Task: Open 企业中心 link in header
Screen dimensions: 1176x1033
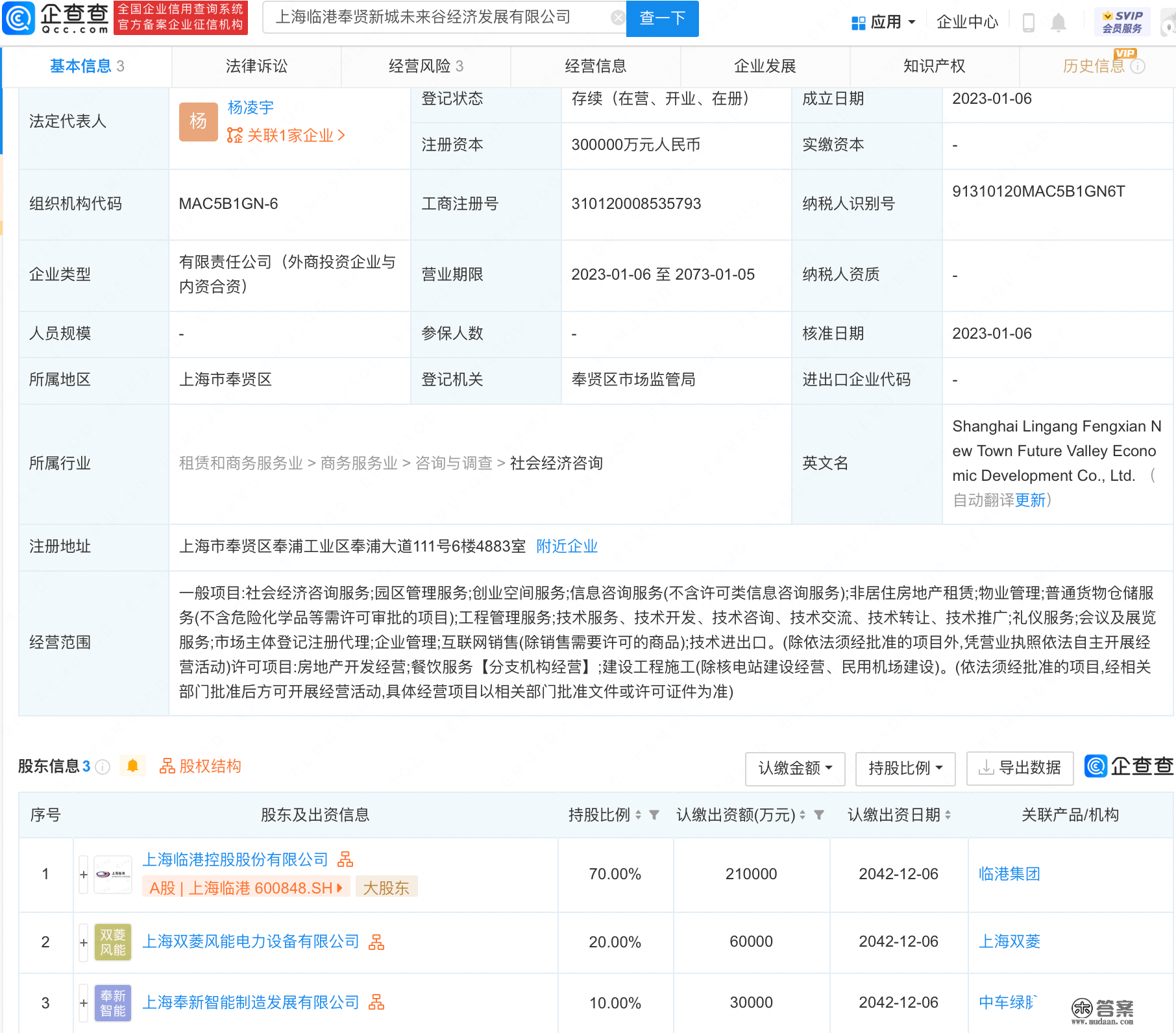Action: point(967,23)
